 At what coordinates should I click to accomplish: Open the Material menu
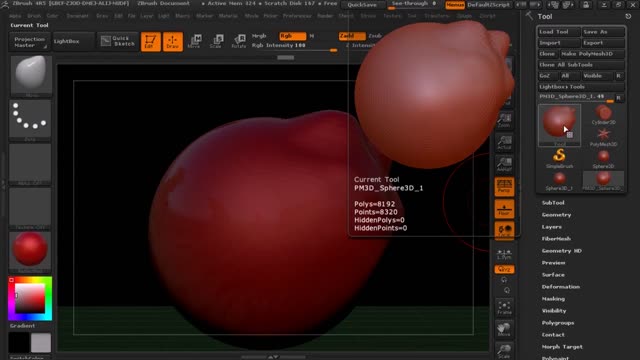point(228,16)
